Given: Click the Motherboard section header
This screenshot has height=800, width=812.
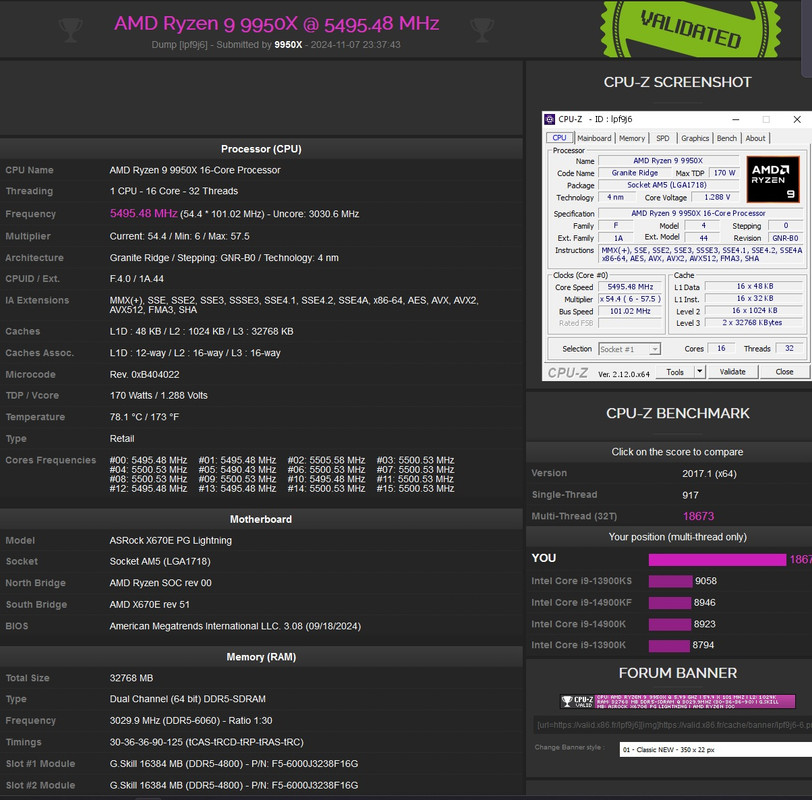Looking at the screenshot, I should [261, 519].
